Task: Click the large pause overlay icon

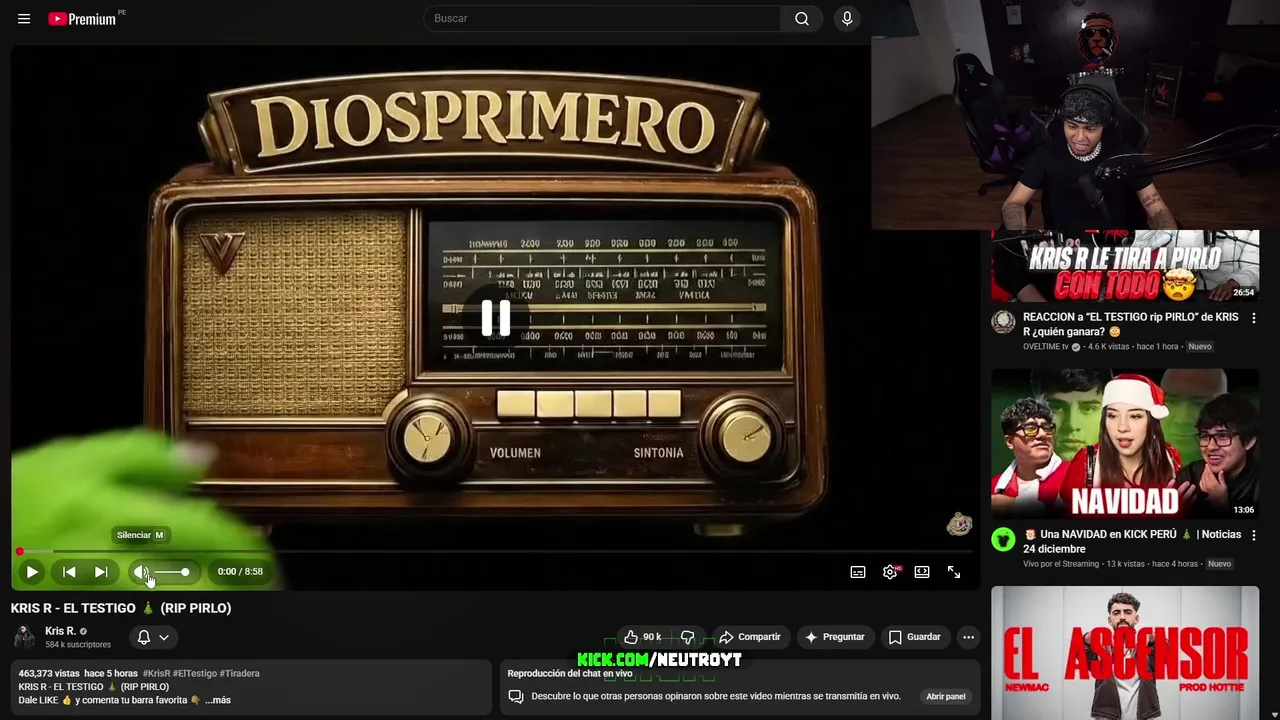Action: (496, 318)
